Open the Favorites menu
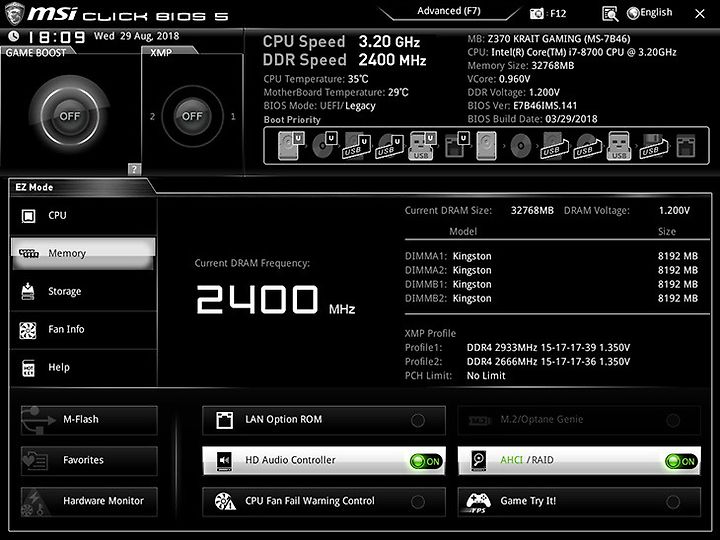Screen dimensions: 720x540 89,460
